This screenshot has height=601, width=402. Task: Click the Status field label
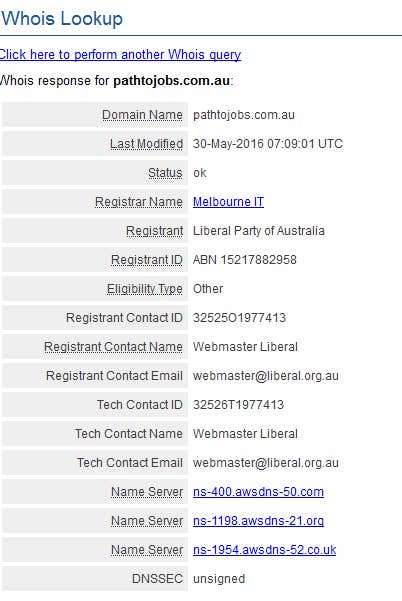coord(165,173)
